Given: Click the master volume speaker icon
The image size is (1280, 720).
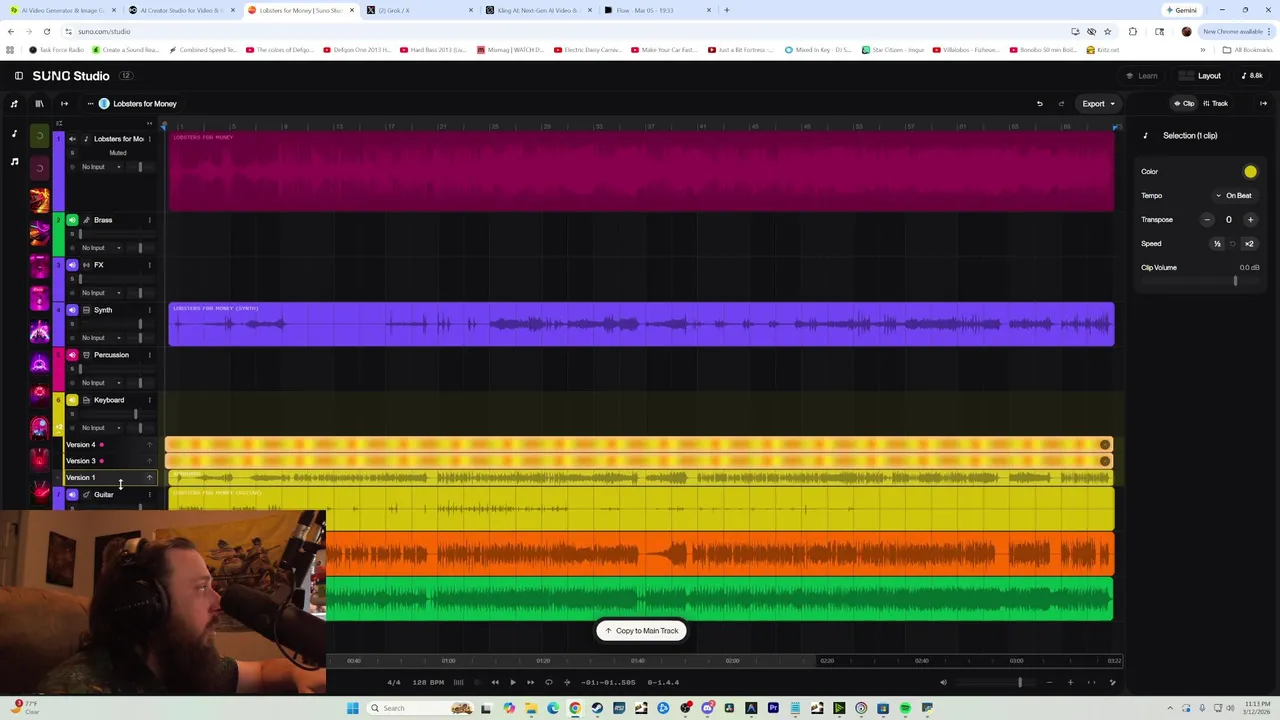Looking at the screenshot, I should 943,682.
